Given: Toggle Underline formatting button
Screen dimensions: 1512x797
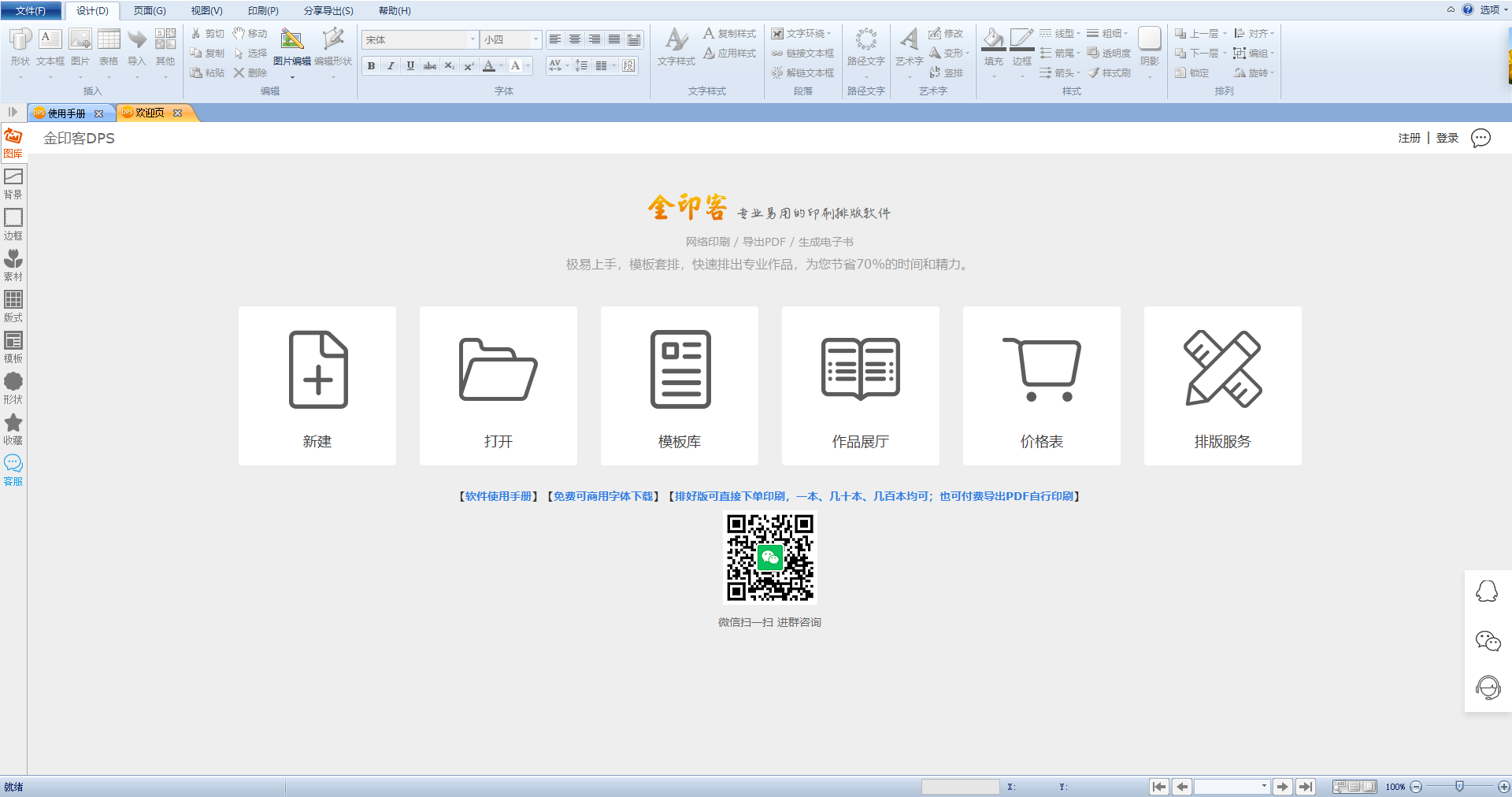Looking at the screenshot, I should click(x=410, y=65).
